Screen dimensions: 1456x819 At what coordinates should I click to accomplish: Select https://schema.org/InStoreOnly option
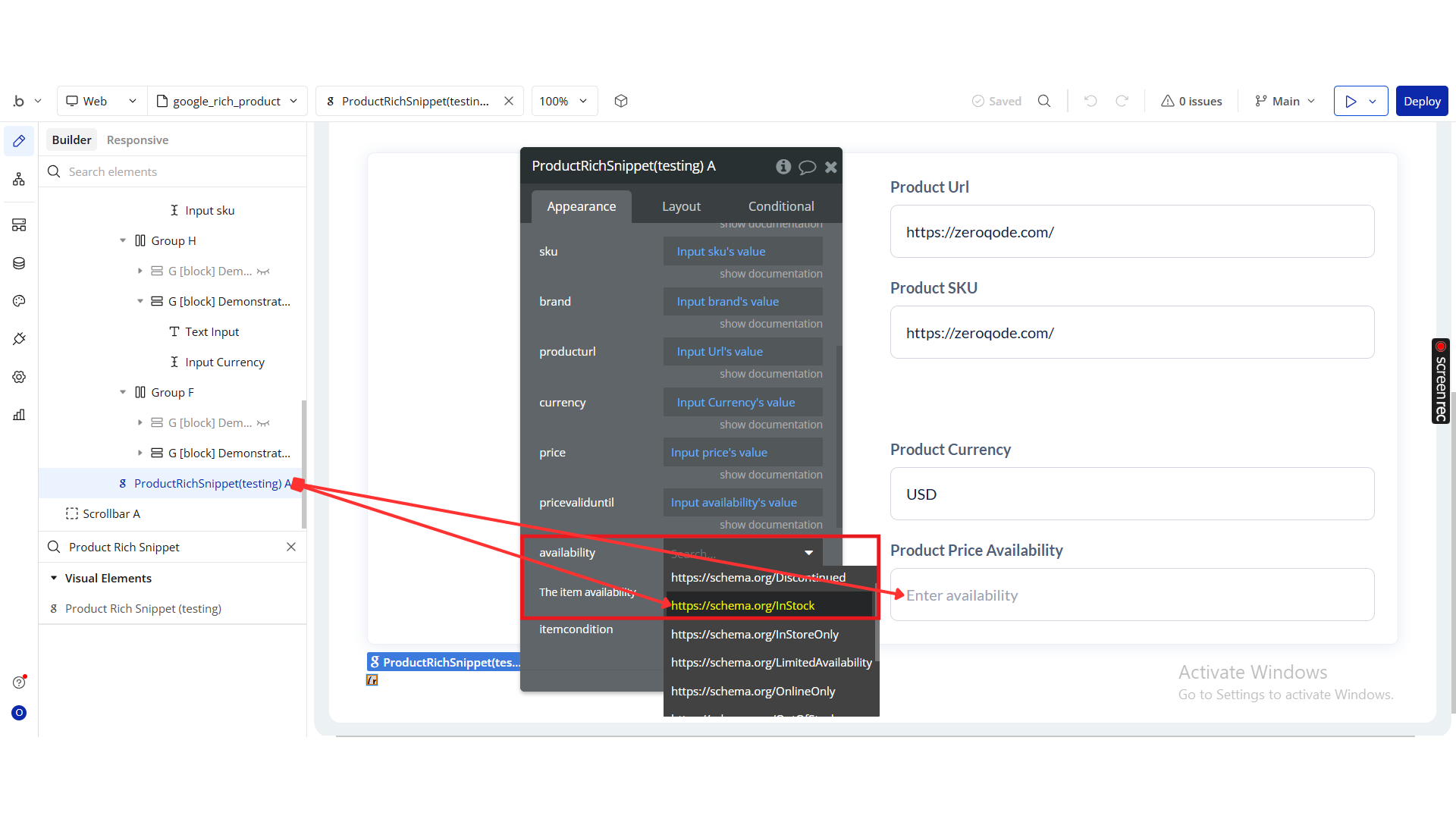(x=755, y=634)
